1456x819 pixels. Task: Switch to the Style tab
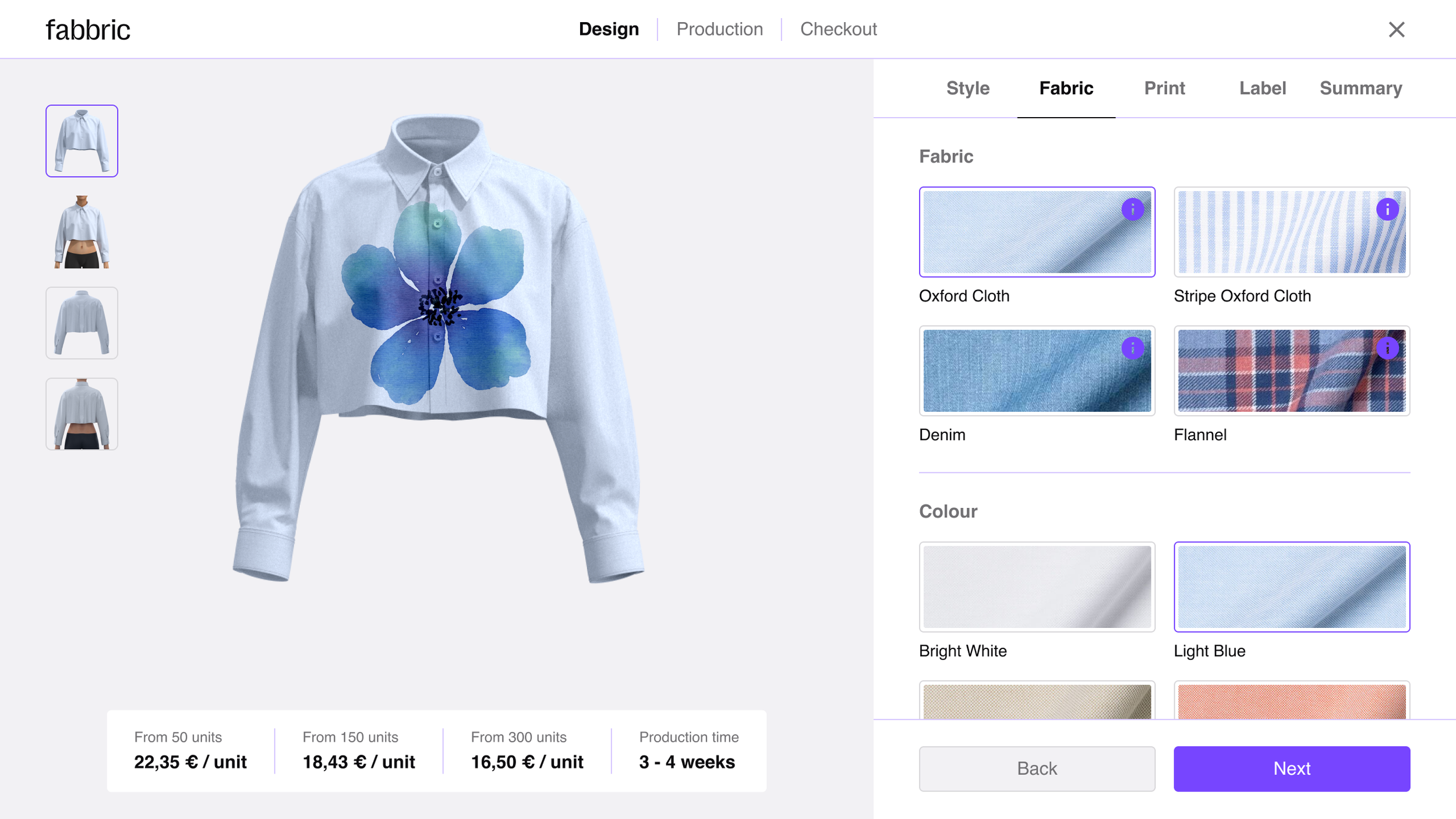pos(967,89)
